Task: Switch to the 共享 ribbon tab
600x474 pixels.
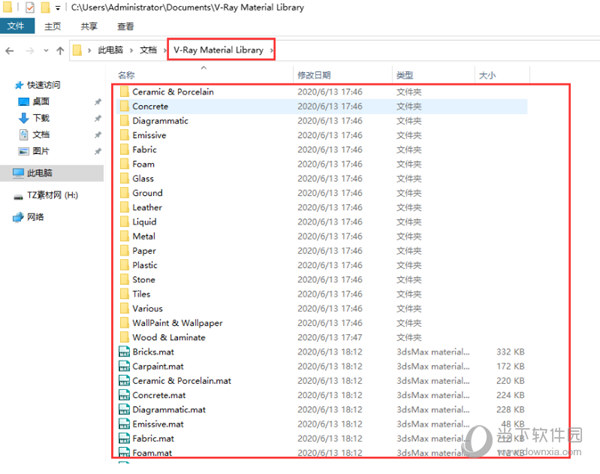Action: tap(89, 26)
